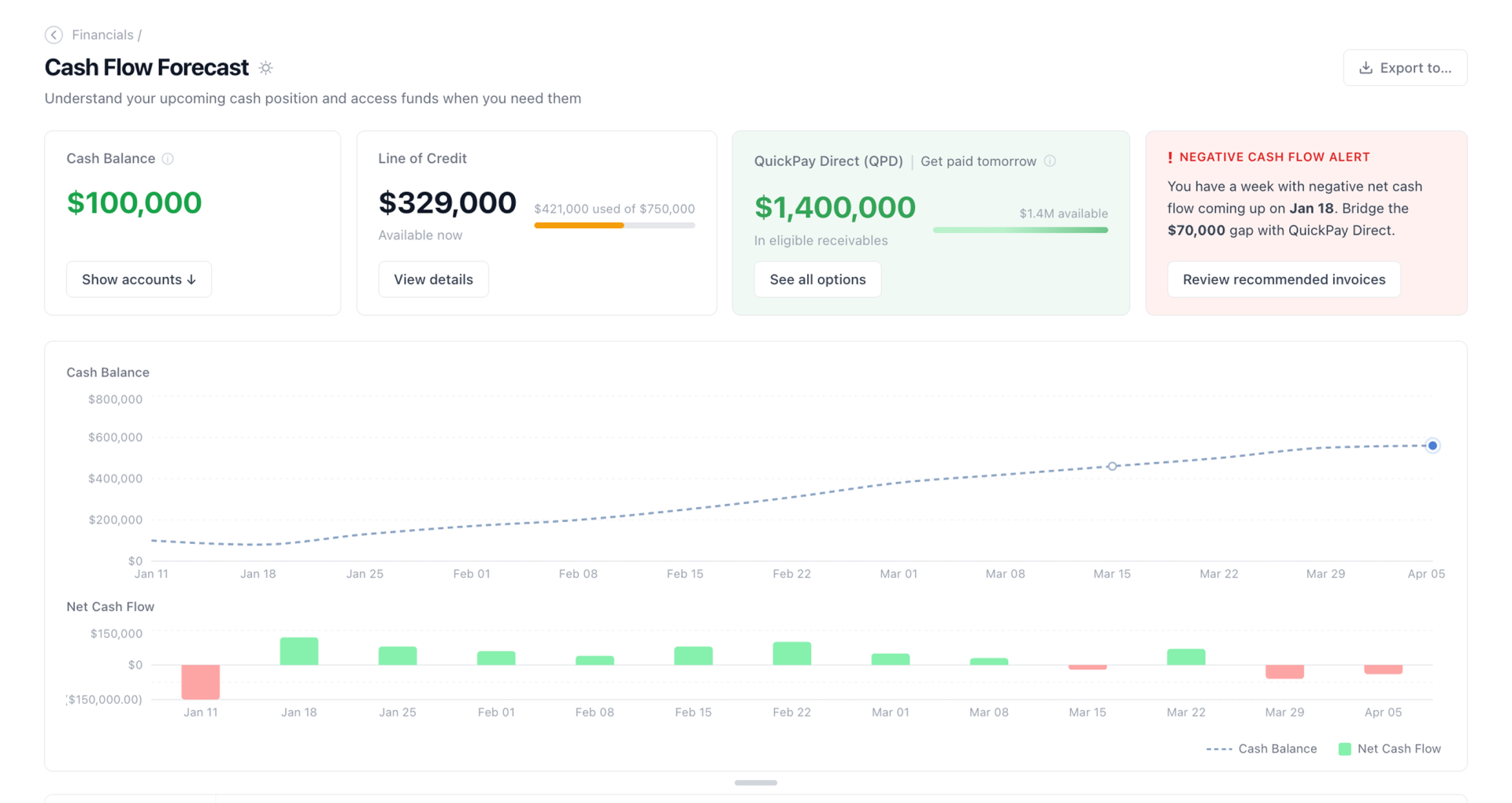1512x803 pixels.
Task: Click the green Mar 01 net cash flow bar
Action: coord(891,660)
